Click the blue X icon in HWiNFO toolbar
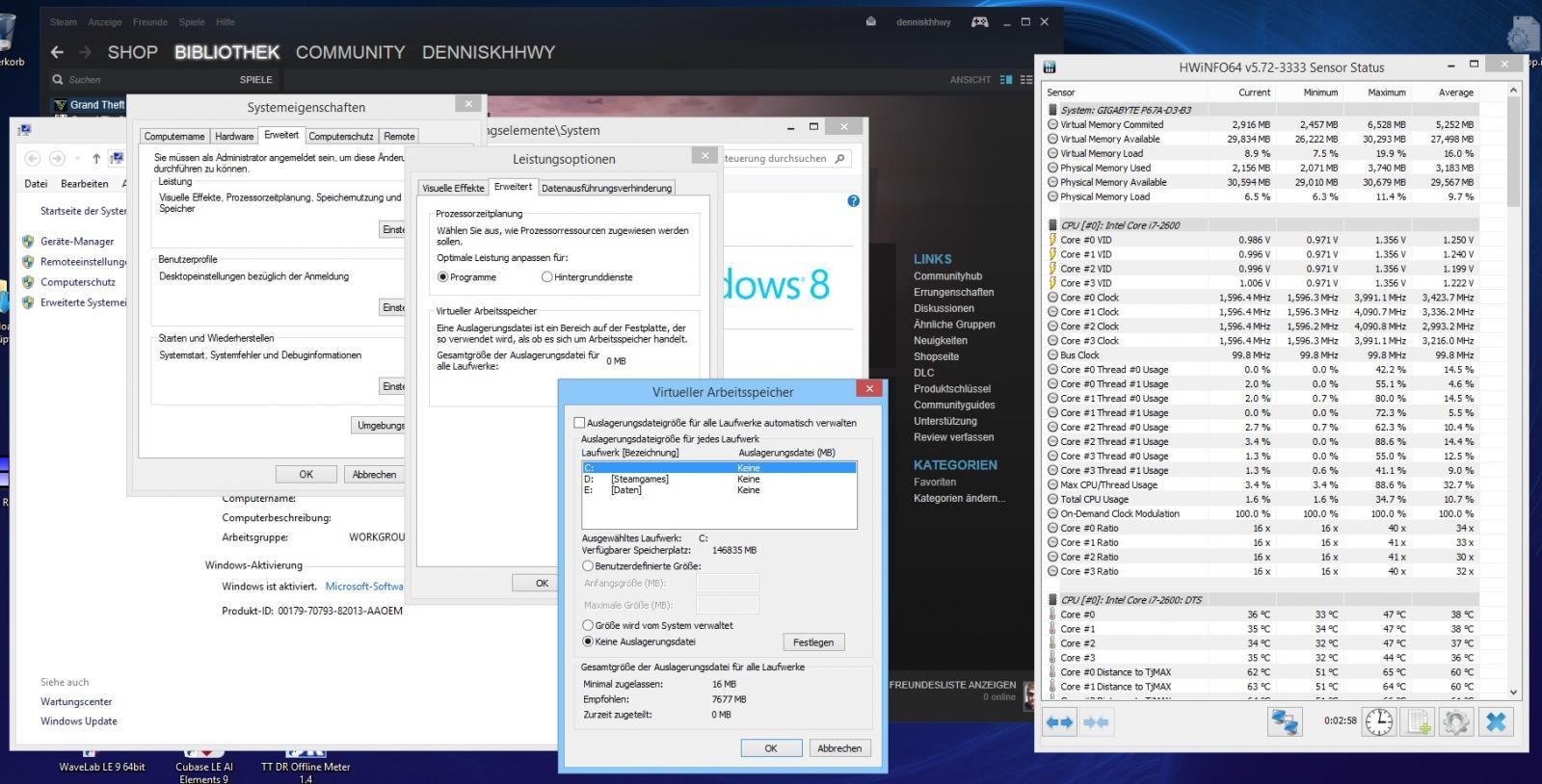This screenshot has width=1542, height=784. coord(1496,721)
